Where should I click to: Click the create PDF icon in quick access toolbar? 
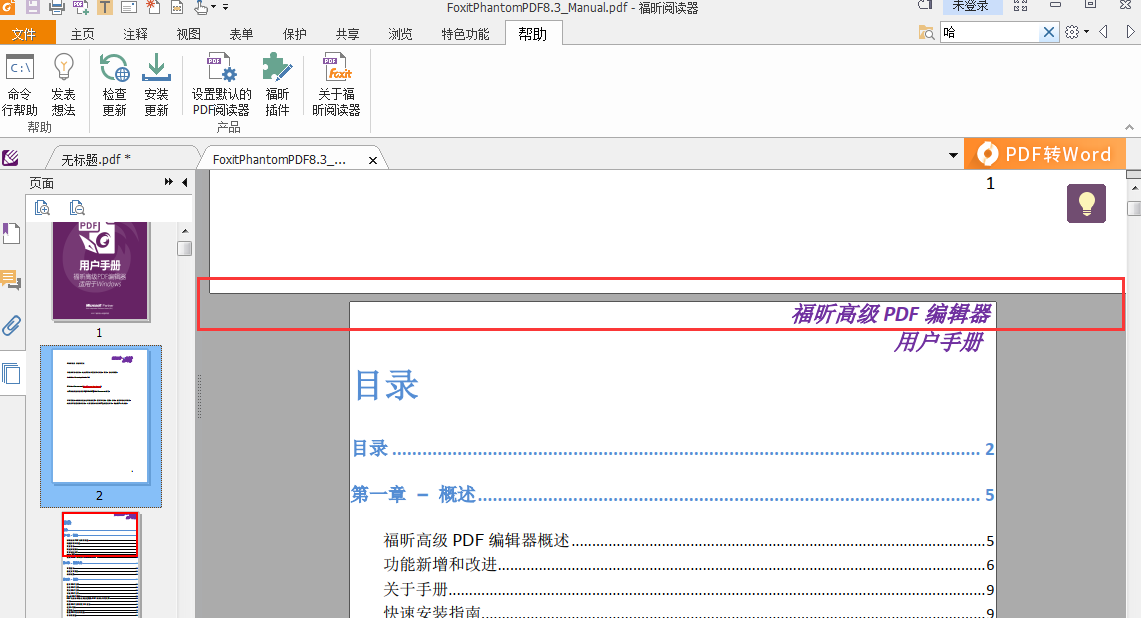tap(81, 7)
